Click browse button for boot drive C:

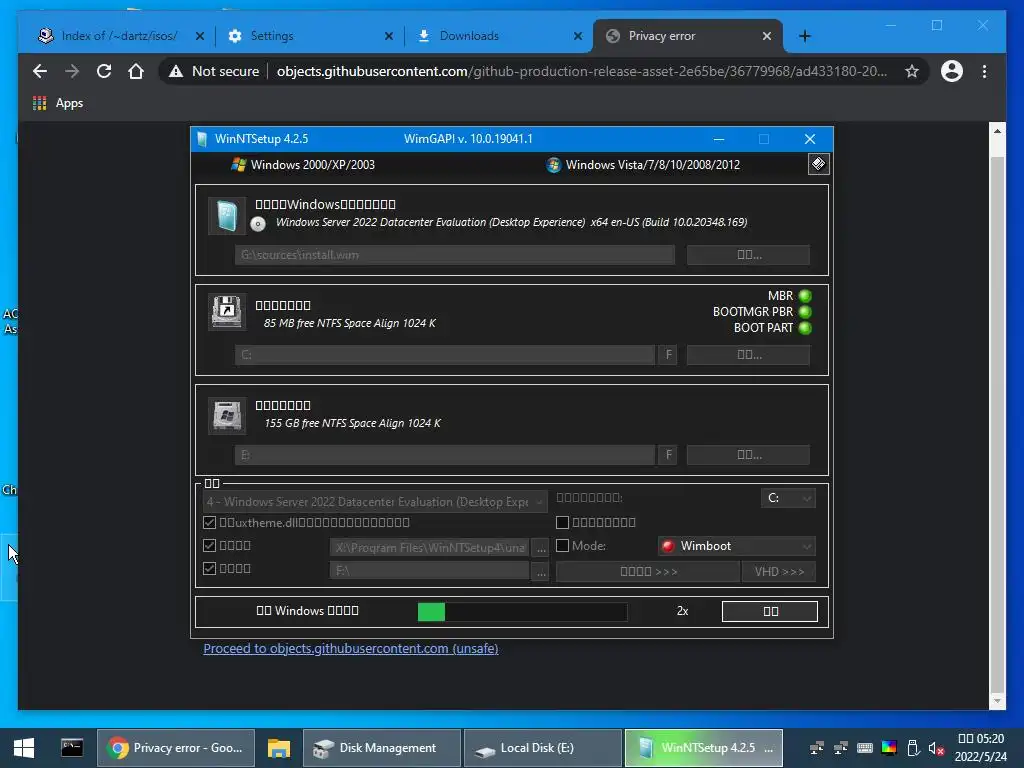click(748, 355)
